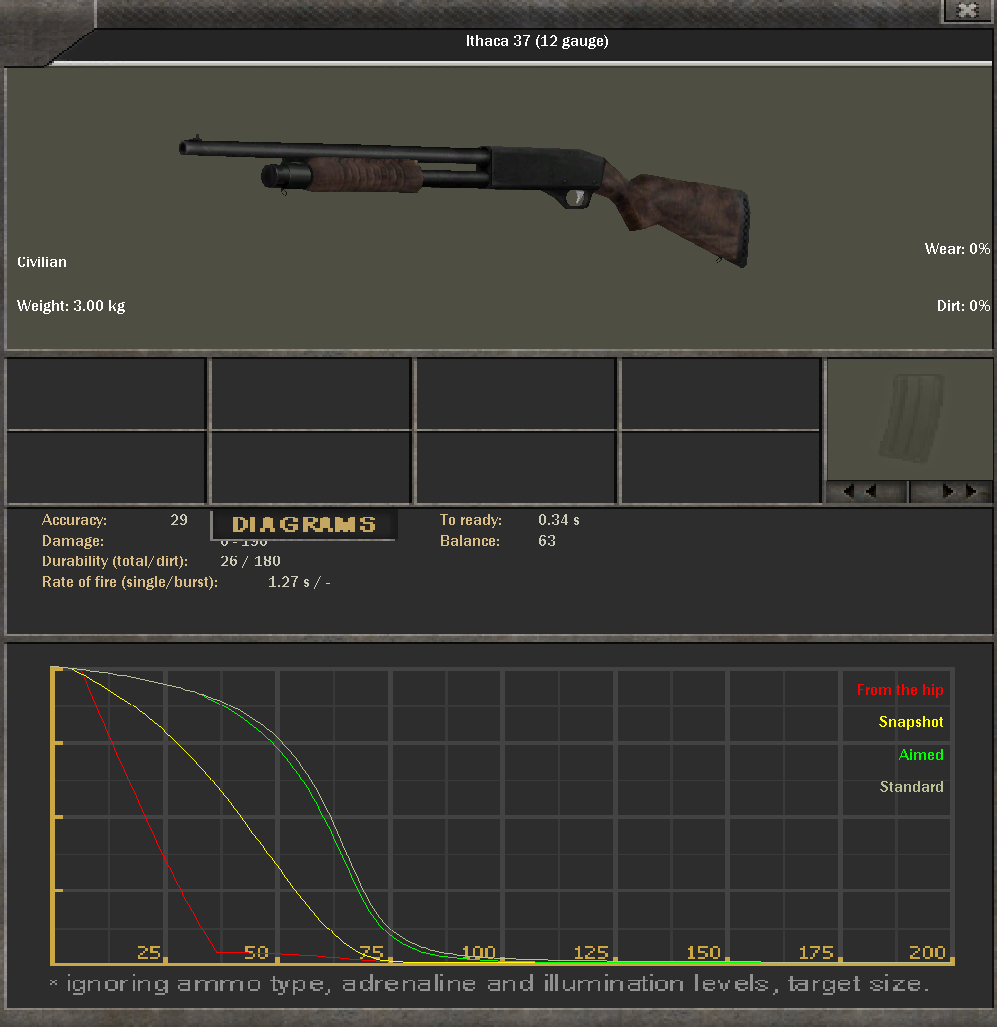Viewport: 997px width, 1027px height.
Task: Select first-row, first-column empty attachment slot
Action: coord(106,394)
